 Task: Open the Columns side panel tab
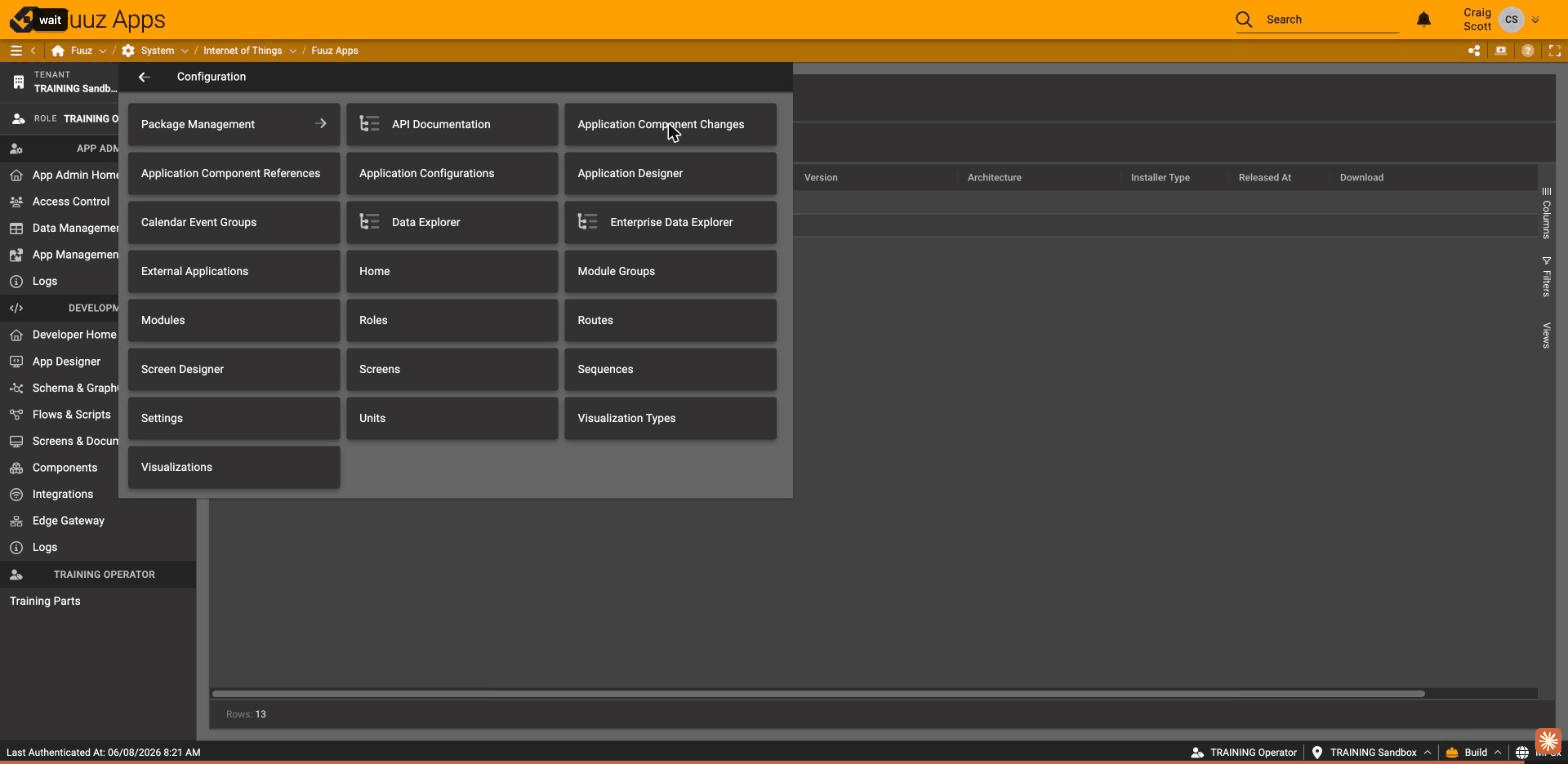[x=1546, y=213]
